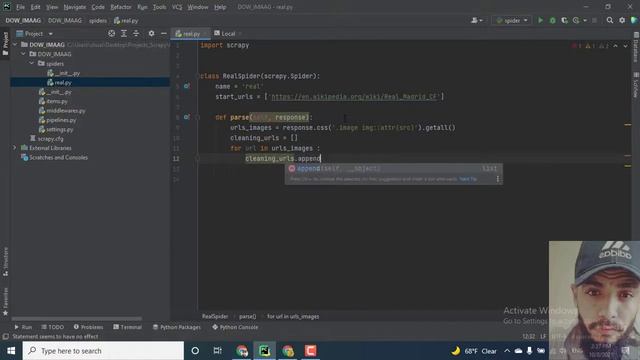Screen dimensions: 640x360
Task: Click the Profile run icon in the toolbar
Action: [x=576, y=20]
